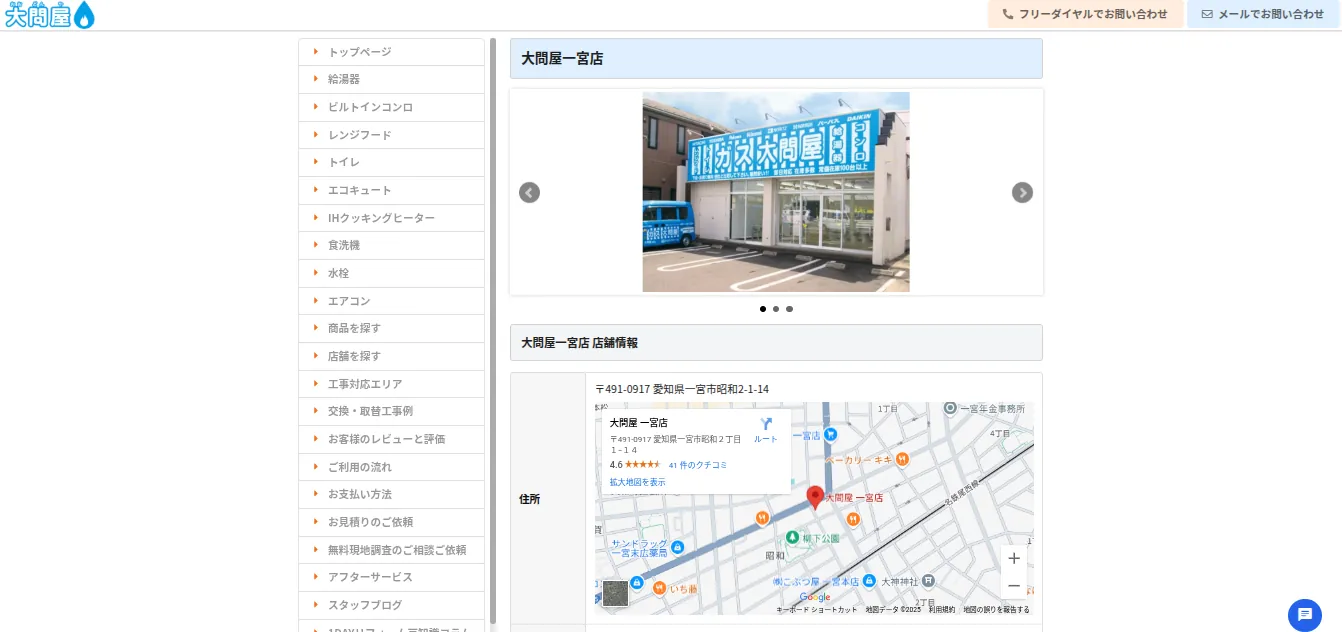Select the first carousel dot

(x=763, y=309)
